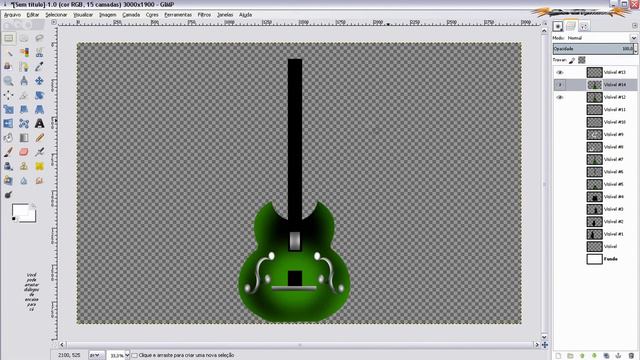The width and height of the screenshot is (640, 360).
Task: Select the Color Picker eyedropper tool
Action: pos(39,67)
